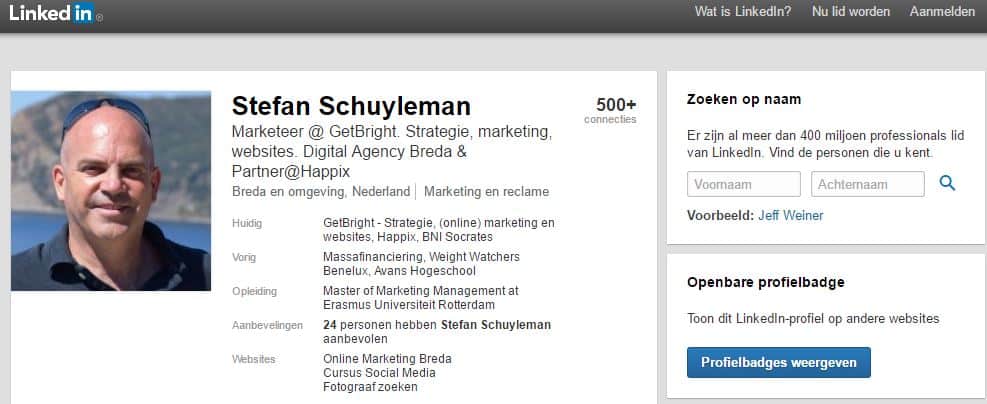Click the "Erasmus Universiteit Rotterdam" education entry

[410, 305]
